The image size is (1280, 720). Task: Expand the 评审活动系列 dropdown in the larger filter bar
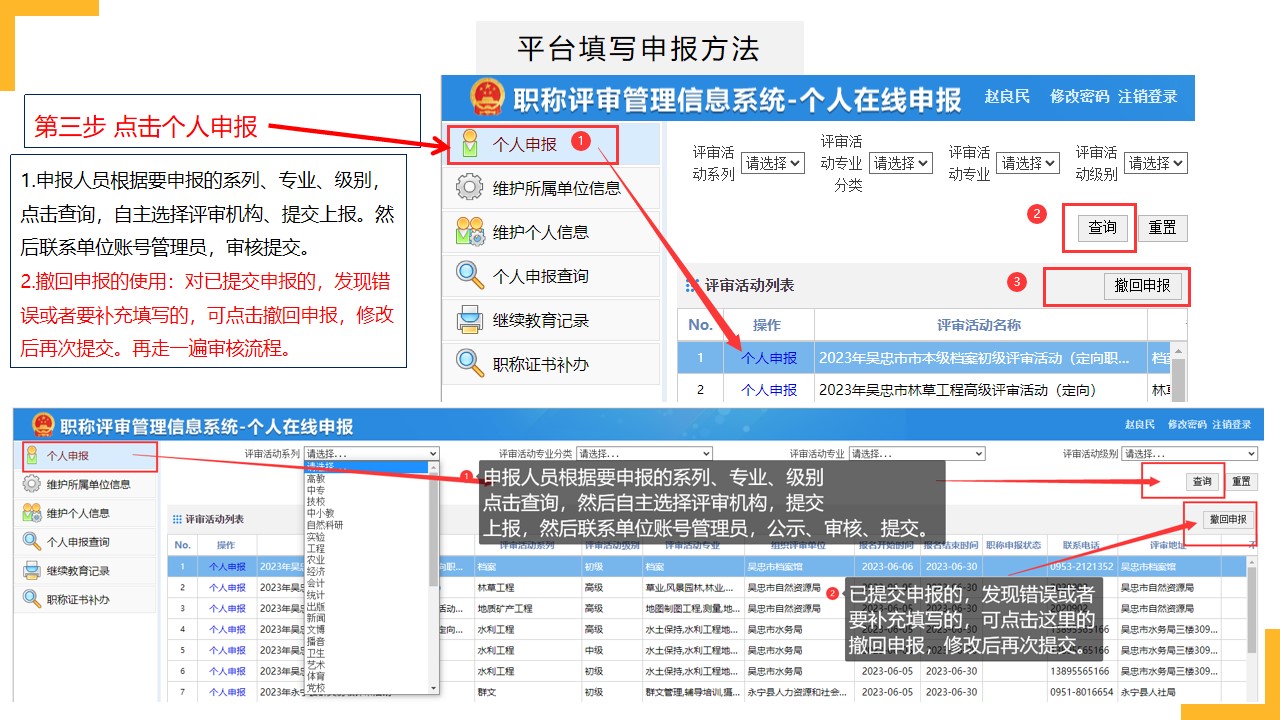pos(773,163)
